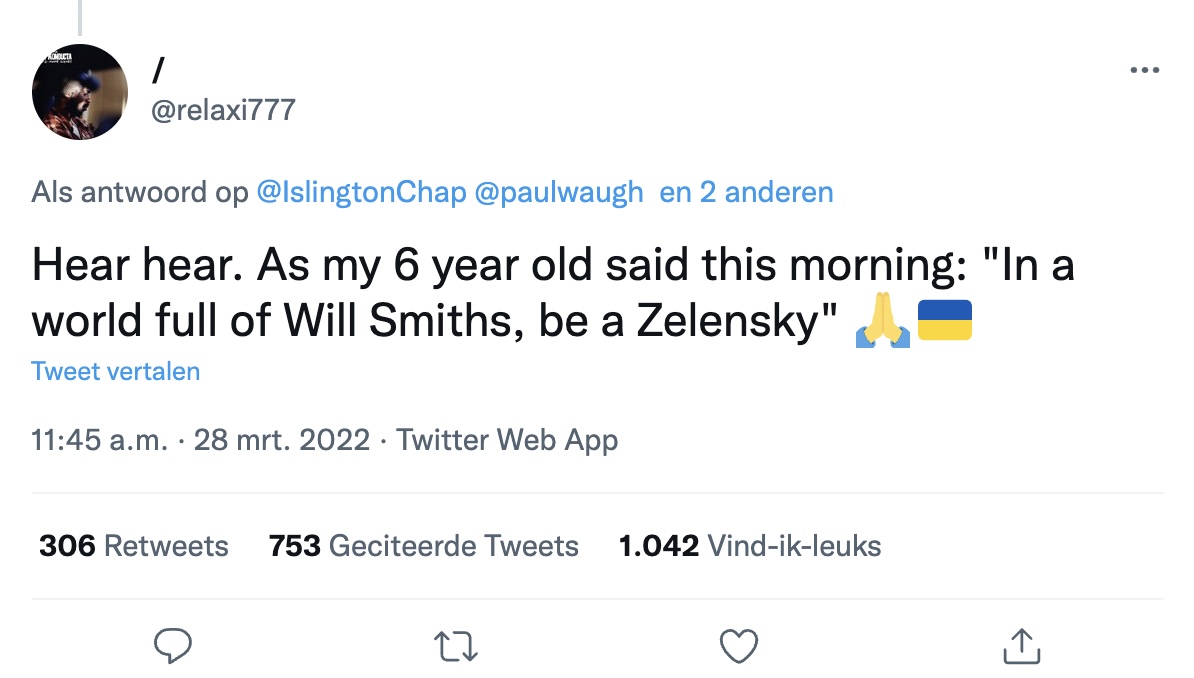Like the tweet with the heart icon
The height and width of the screenshot is (678, 1194).
click(739, 646)
